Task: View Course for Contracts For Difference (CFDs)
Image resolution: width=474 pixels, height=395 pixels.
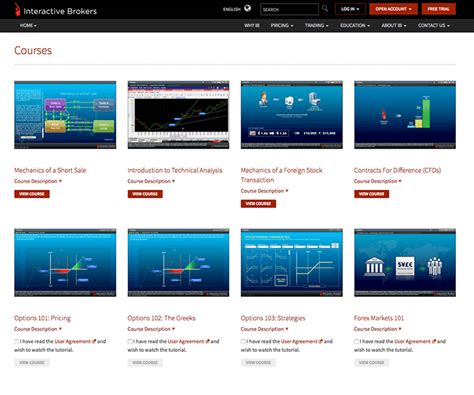Action: [x=372, y=194]
